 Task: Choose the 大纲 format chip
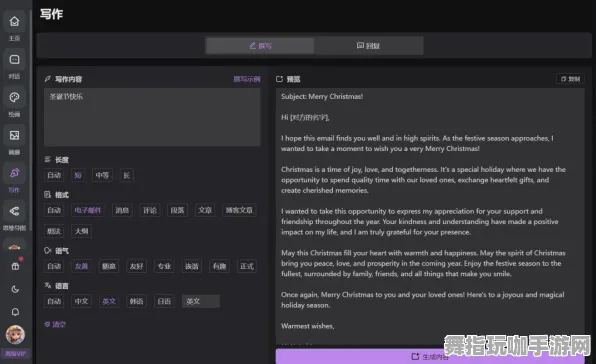(81, 231)
